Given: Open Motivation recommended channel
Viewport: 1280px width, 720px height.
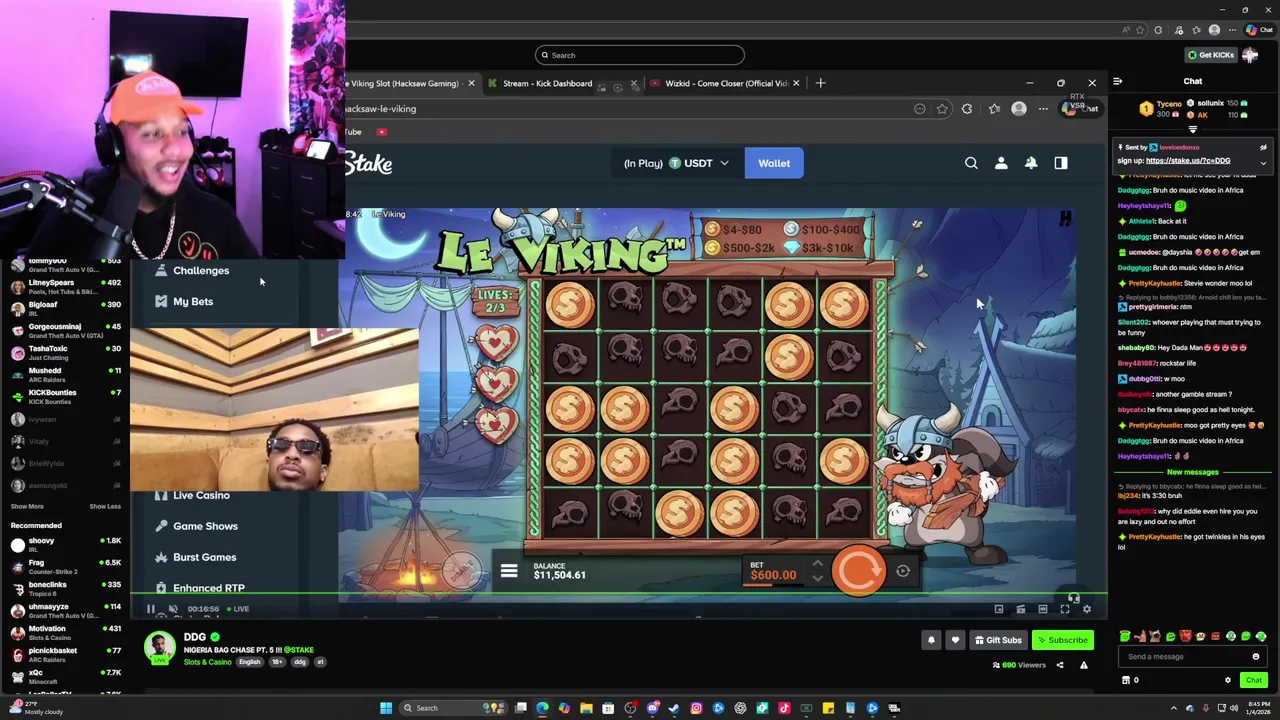Looking at the screenshot, I should coord(66,633).
